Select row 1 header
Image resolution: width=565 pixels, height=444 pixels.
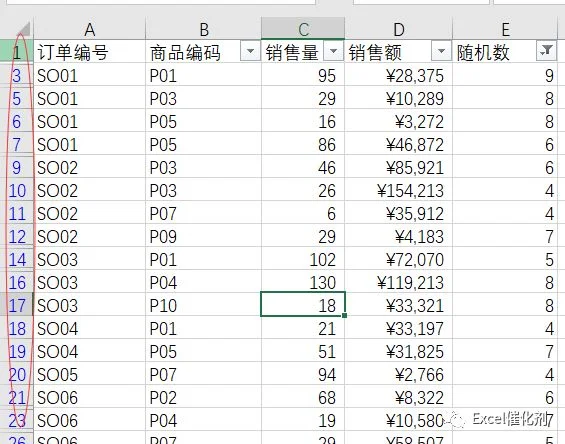coord(17,52)
